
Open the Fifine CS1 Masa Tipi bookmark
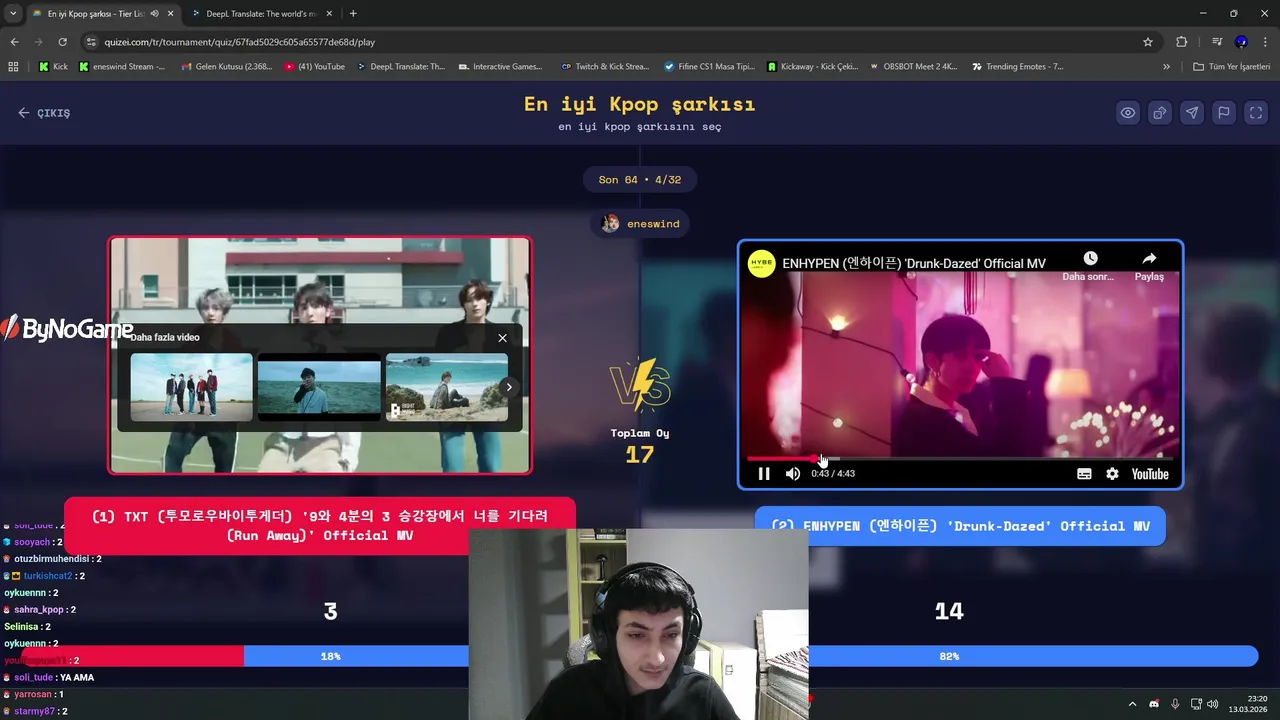(709, 67)
